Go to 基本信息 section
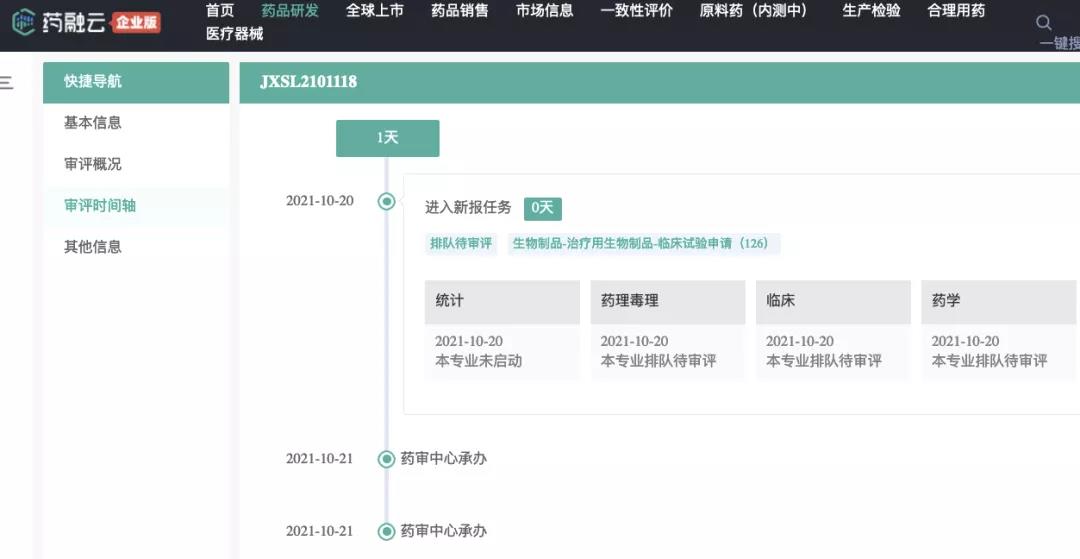This screenshot has width=1080, height=559. pos(92,123)
